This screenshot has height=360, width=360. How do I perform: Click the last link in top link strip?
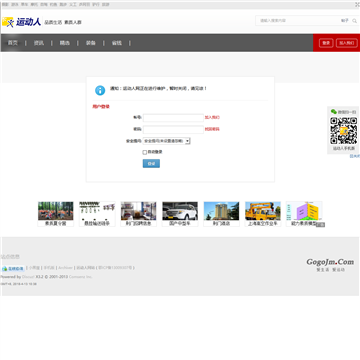(x=105, y=5)
